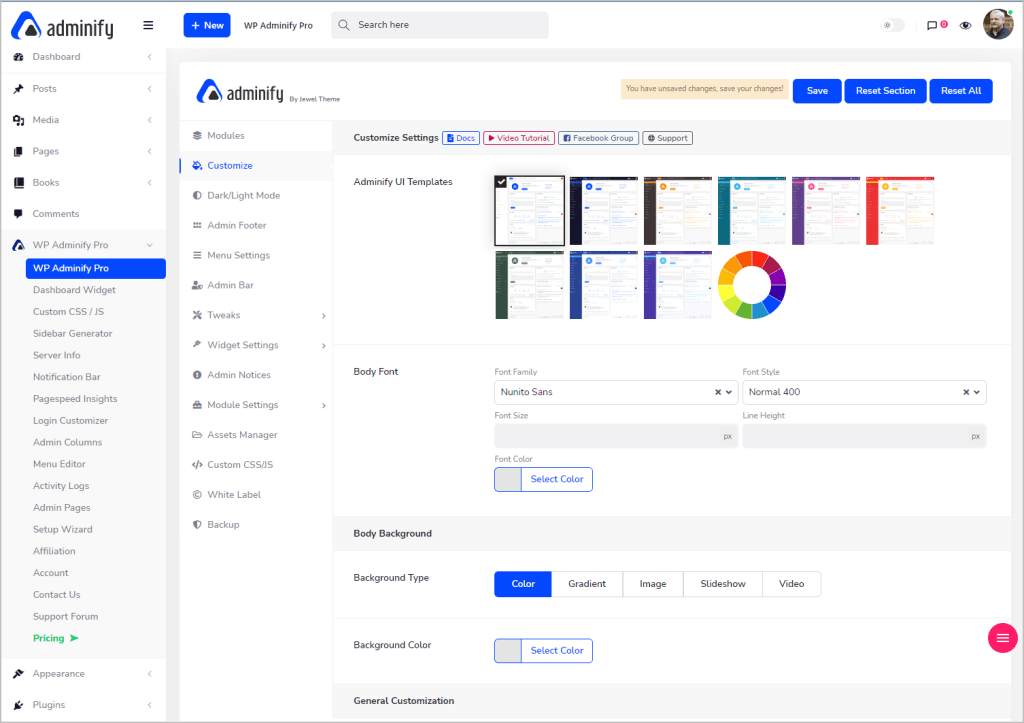Click the hamburger menu collapse icon
Viewport: 1024px width, 723px height.
point(148,25)
